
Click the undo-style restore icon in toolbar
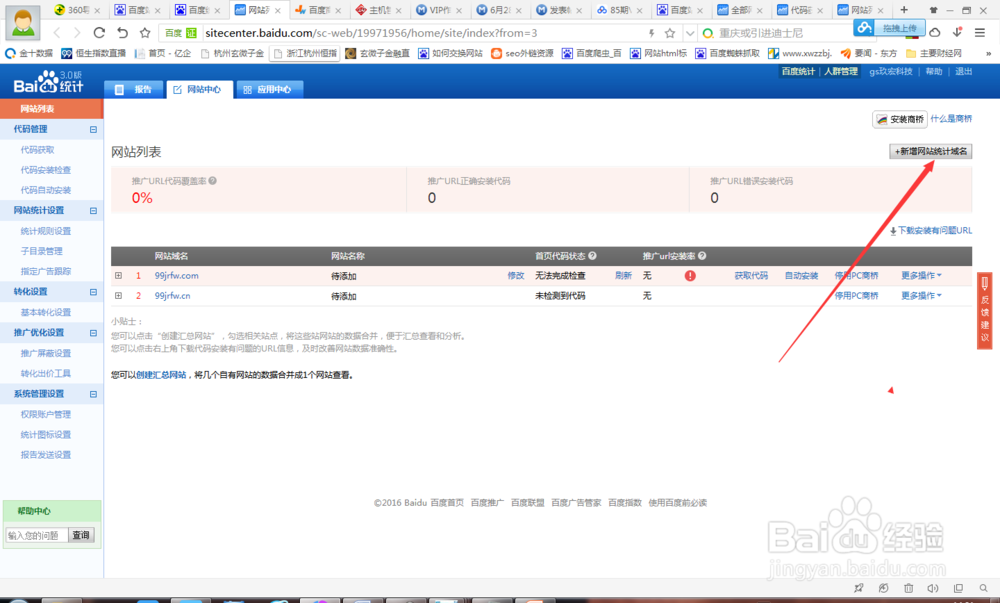point(122,33)
